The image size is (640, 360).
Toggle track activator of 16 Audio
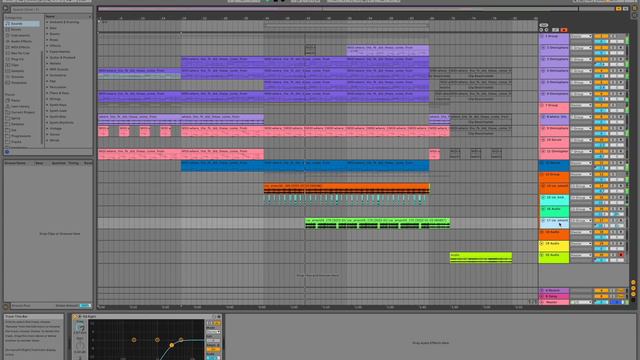(601, 209)
